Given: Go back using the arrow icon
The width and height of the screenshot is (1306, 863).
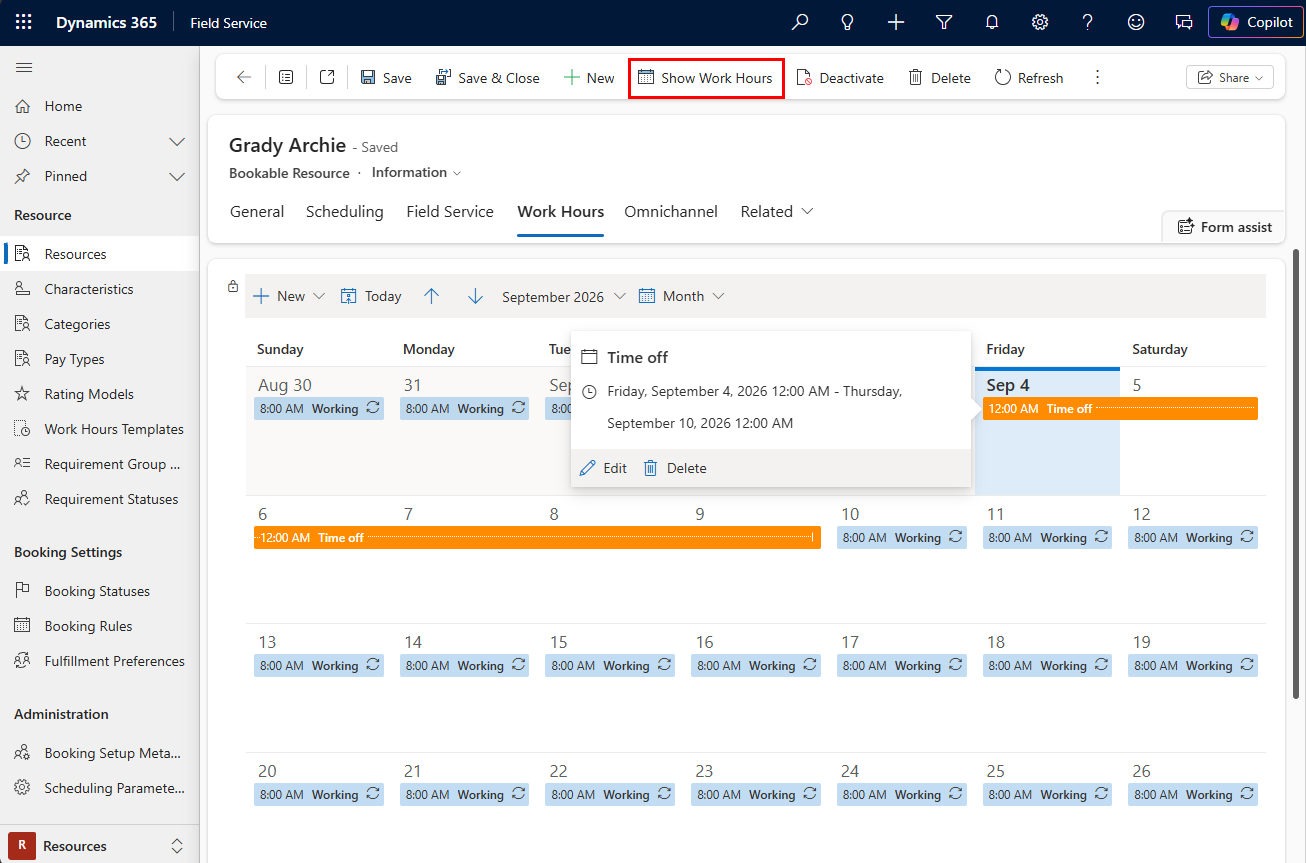Looking at the screenshot, I should coord(244,77).
